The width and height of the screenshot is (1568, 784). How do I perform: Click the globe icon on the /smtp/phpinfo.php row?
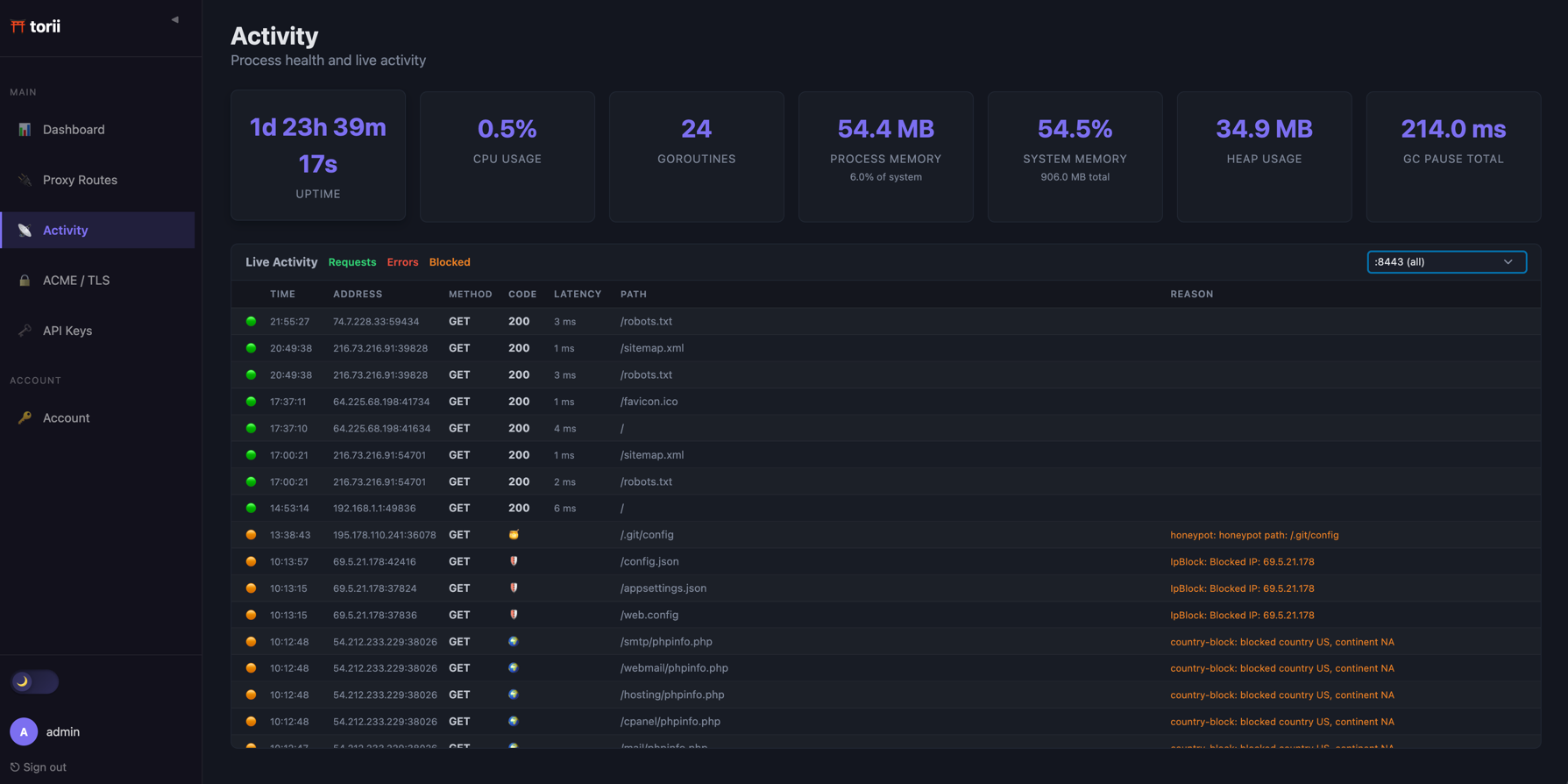(x=514, y=642)
